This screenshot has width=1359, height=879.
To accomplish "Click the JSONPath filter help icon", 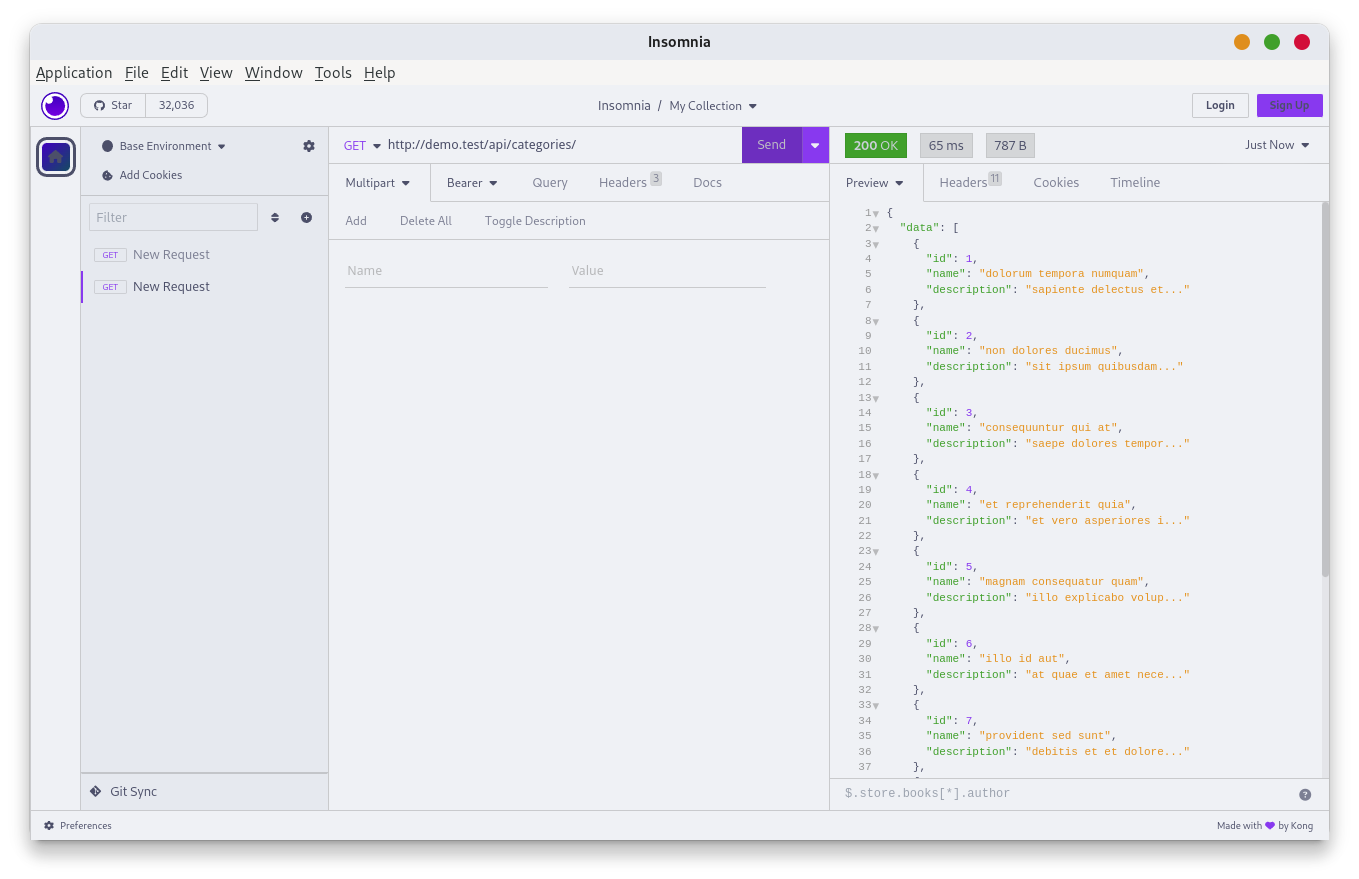I will [x=1305, y=794].
